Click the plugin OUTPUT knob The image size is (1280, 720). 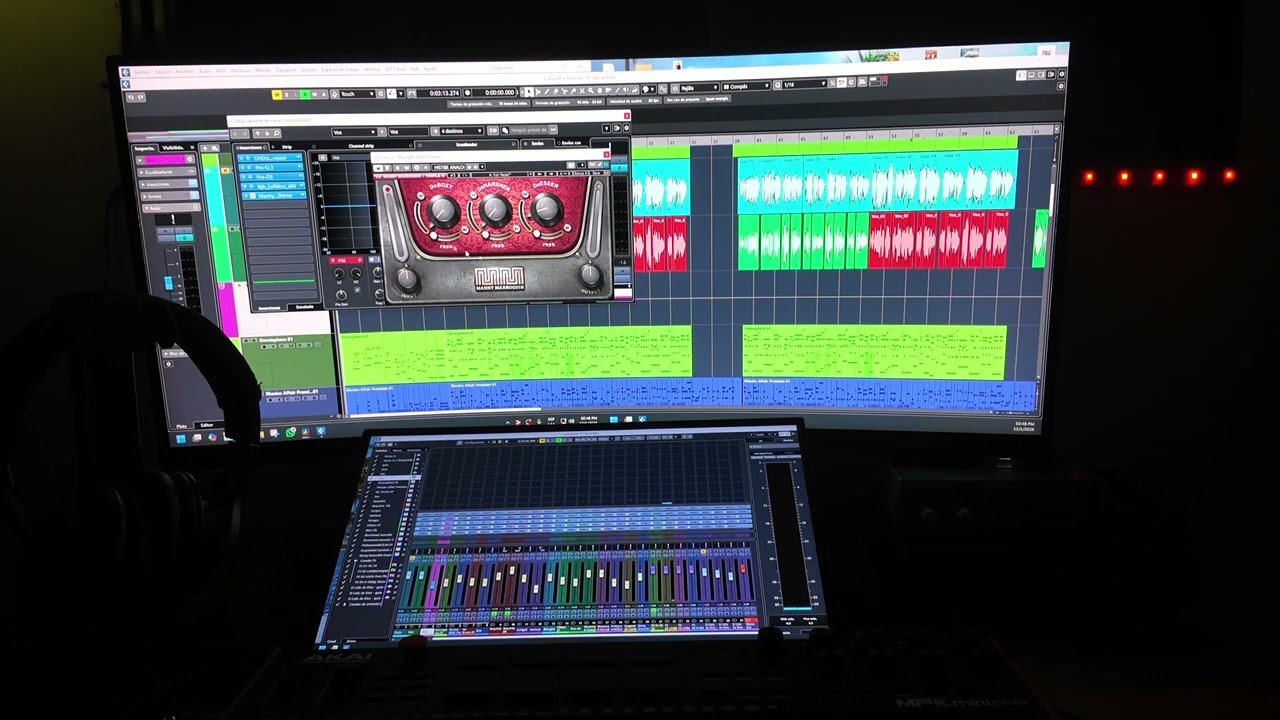590,276
